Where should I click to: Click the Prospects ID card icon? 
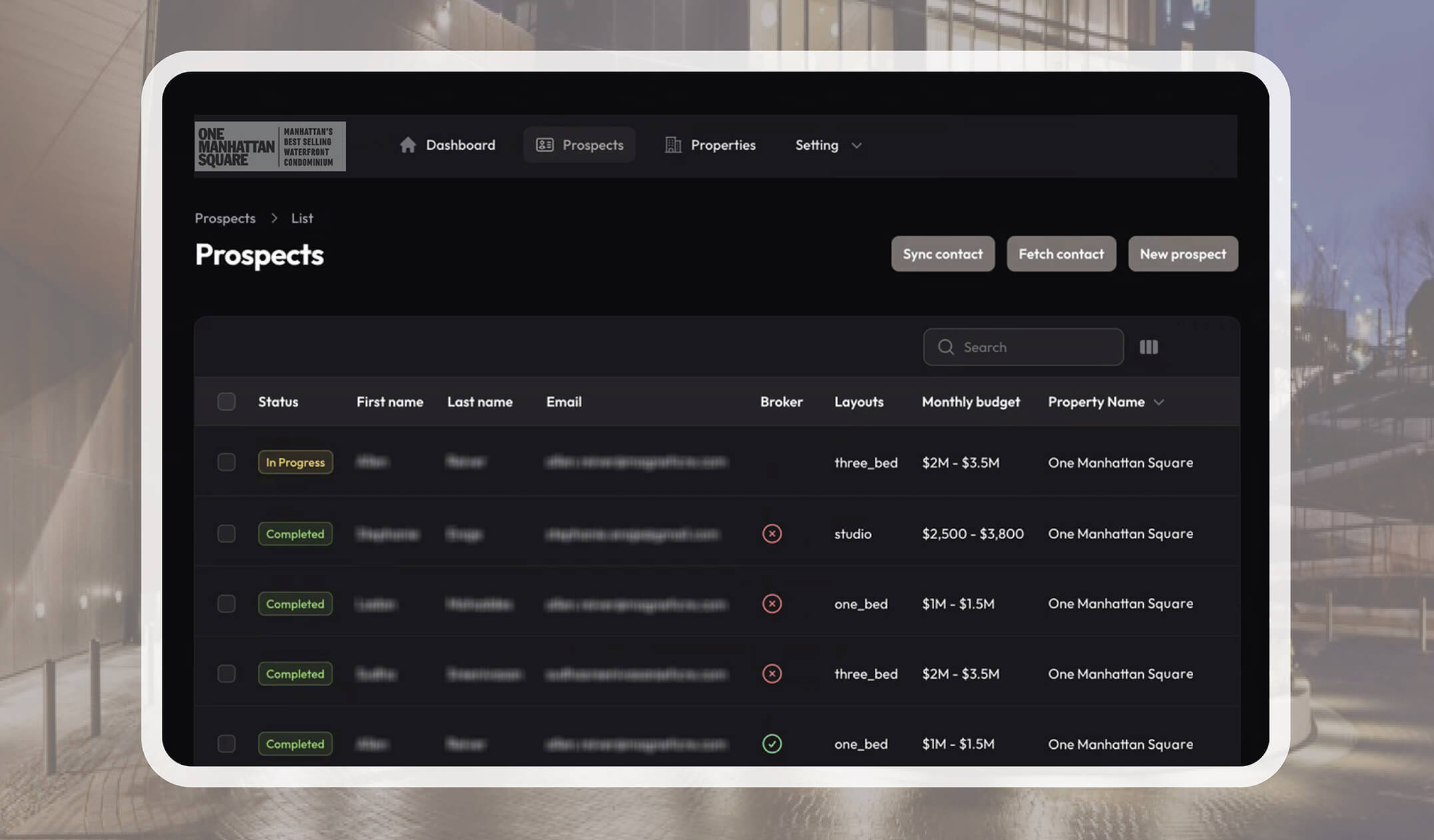pyautogui.click(x=545, y=145)
